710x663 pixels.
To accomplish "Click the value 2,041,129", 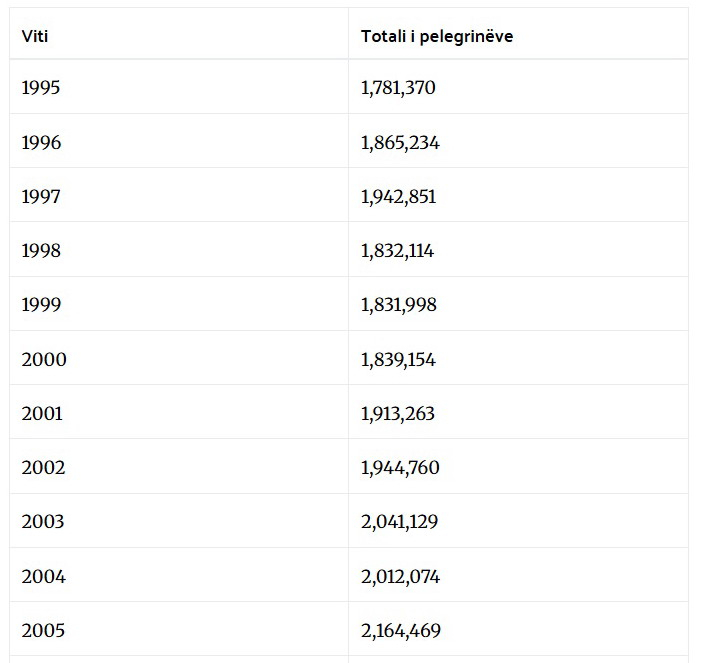I will (399, 522).
